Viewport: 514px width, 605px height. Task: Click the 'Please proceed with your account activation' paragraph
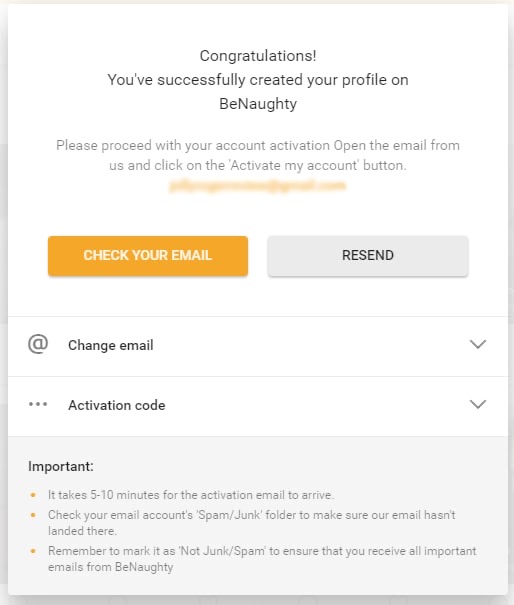[x=258, y=155]
